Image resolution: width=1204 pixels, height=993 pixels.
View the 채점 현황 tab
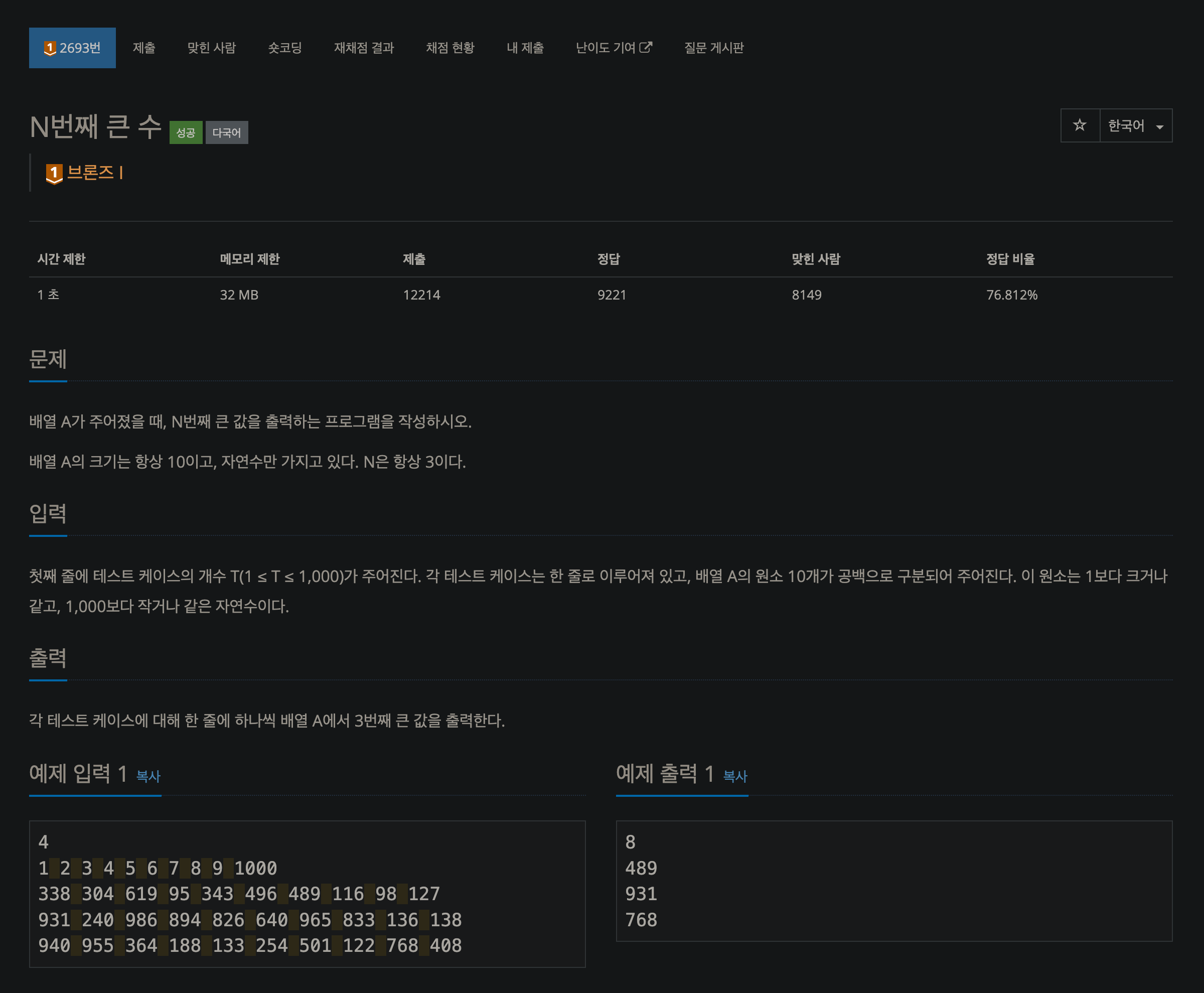click(449, 48)
